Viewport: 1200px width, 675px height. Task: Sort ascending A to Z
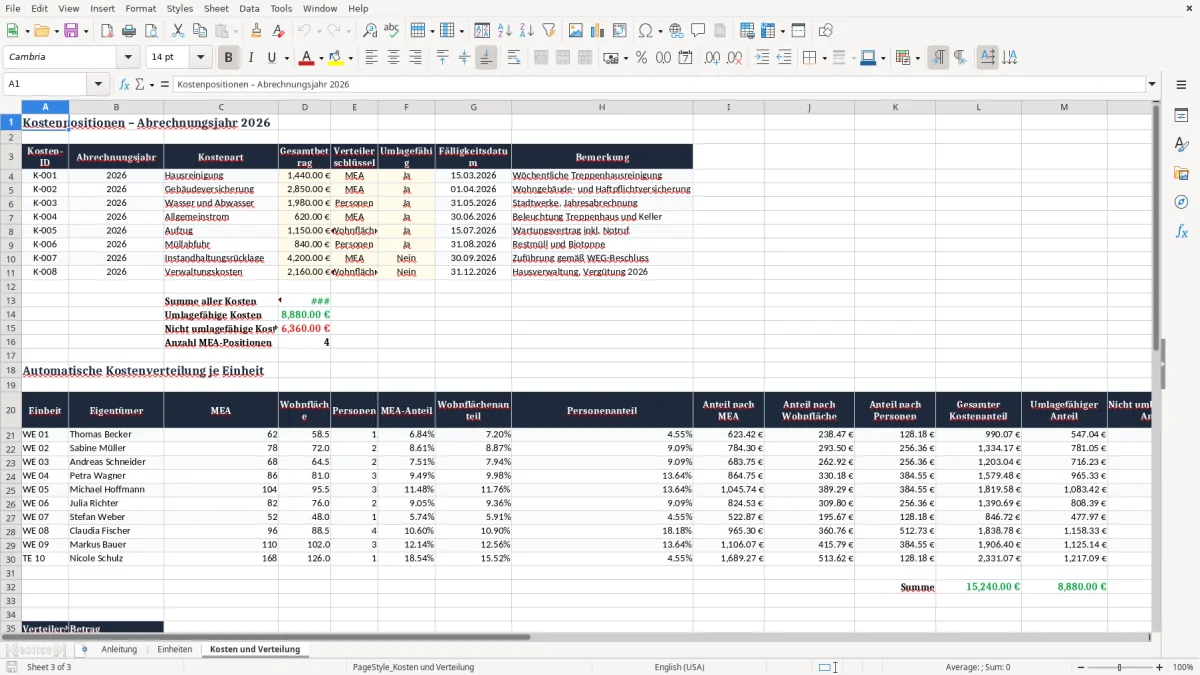point(504,31)
